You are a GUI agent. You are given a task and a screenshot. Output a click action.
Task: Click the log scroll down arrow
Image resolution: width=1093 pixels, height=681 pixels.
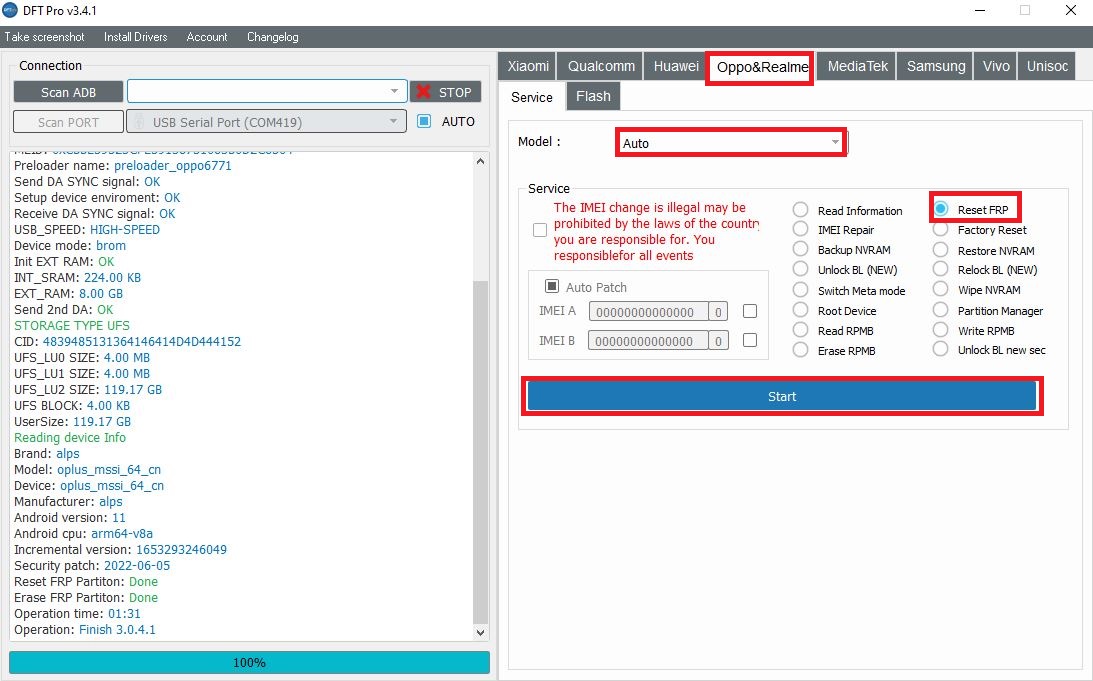pyautogui.click(x=480, y=632)
